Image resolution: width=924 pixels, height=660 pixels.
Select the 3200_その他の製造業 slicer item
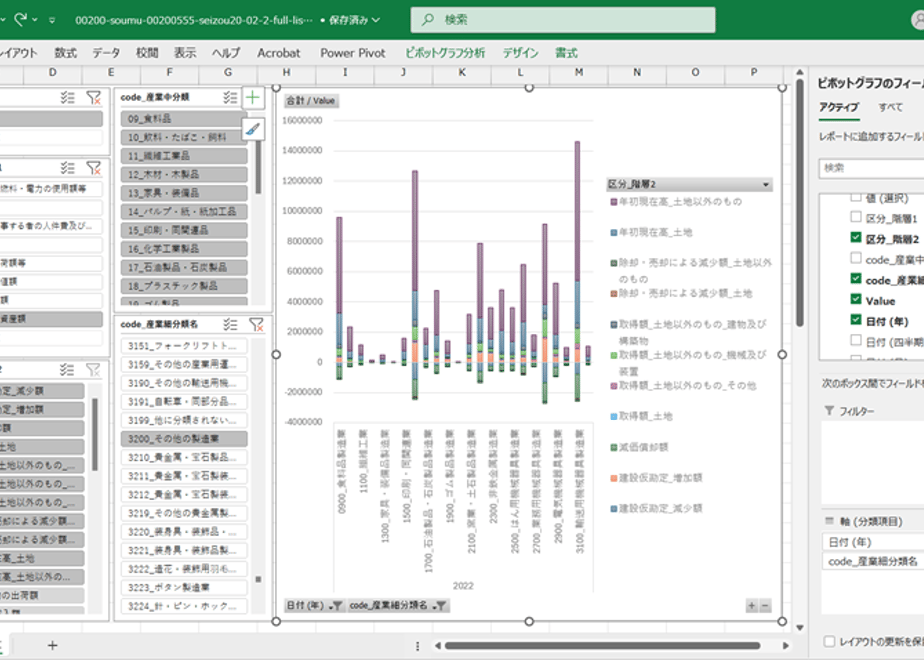tap(184, 438)
